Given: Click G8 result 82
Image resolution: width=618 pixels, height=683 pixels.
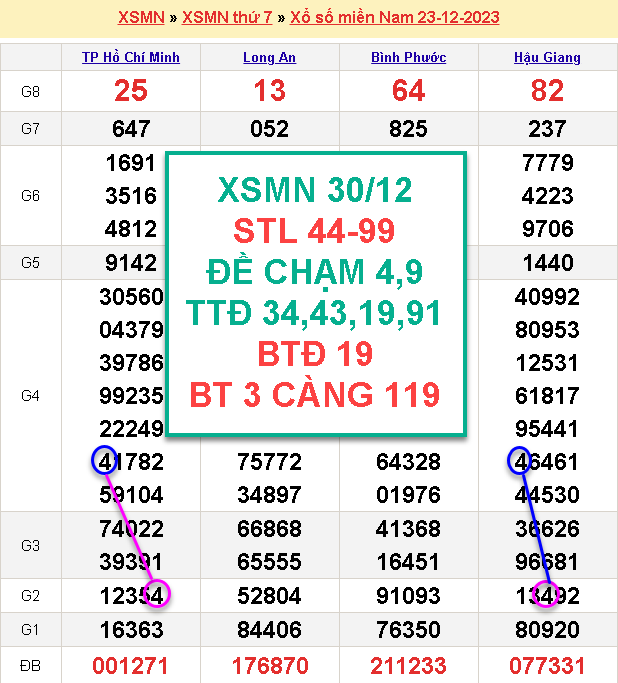Looking at the screenshot, I should coord(547,91).
